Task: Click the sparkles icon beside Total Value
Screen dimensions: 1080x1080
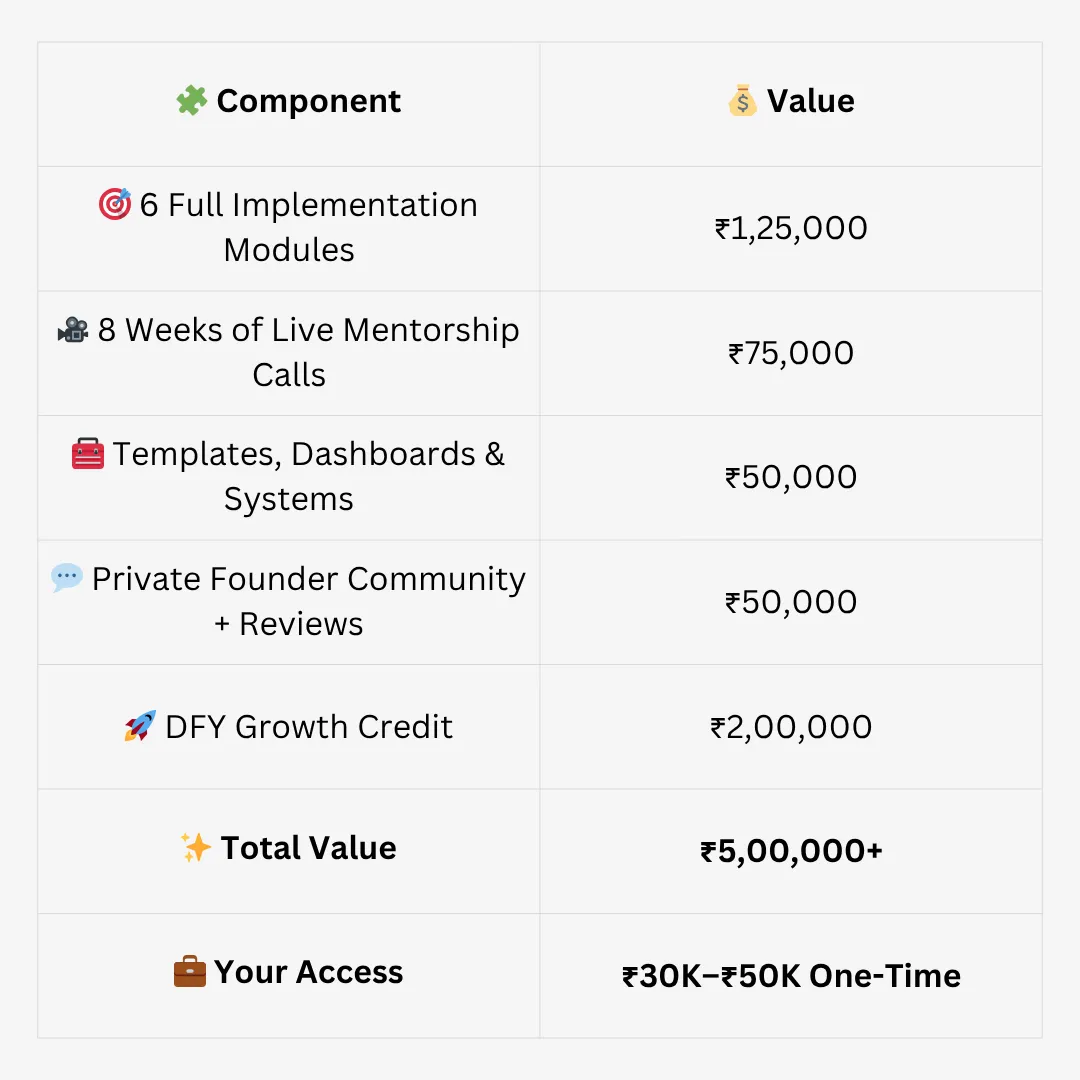Action: point(196,848)
